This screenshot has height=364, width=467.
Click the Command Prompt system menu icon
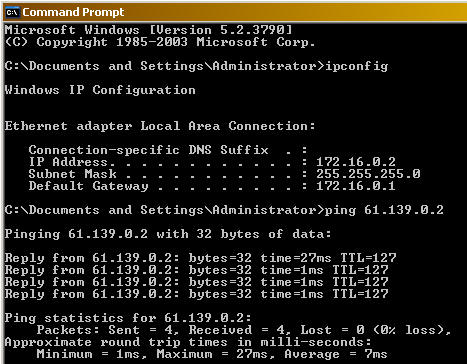pyautogui.click(x=12, y=12)
